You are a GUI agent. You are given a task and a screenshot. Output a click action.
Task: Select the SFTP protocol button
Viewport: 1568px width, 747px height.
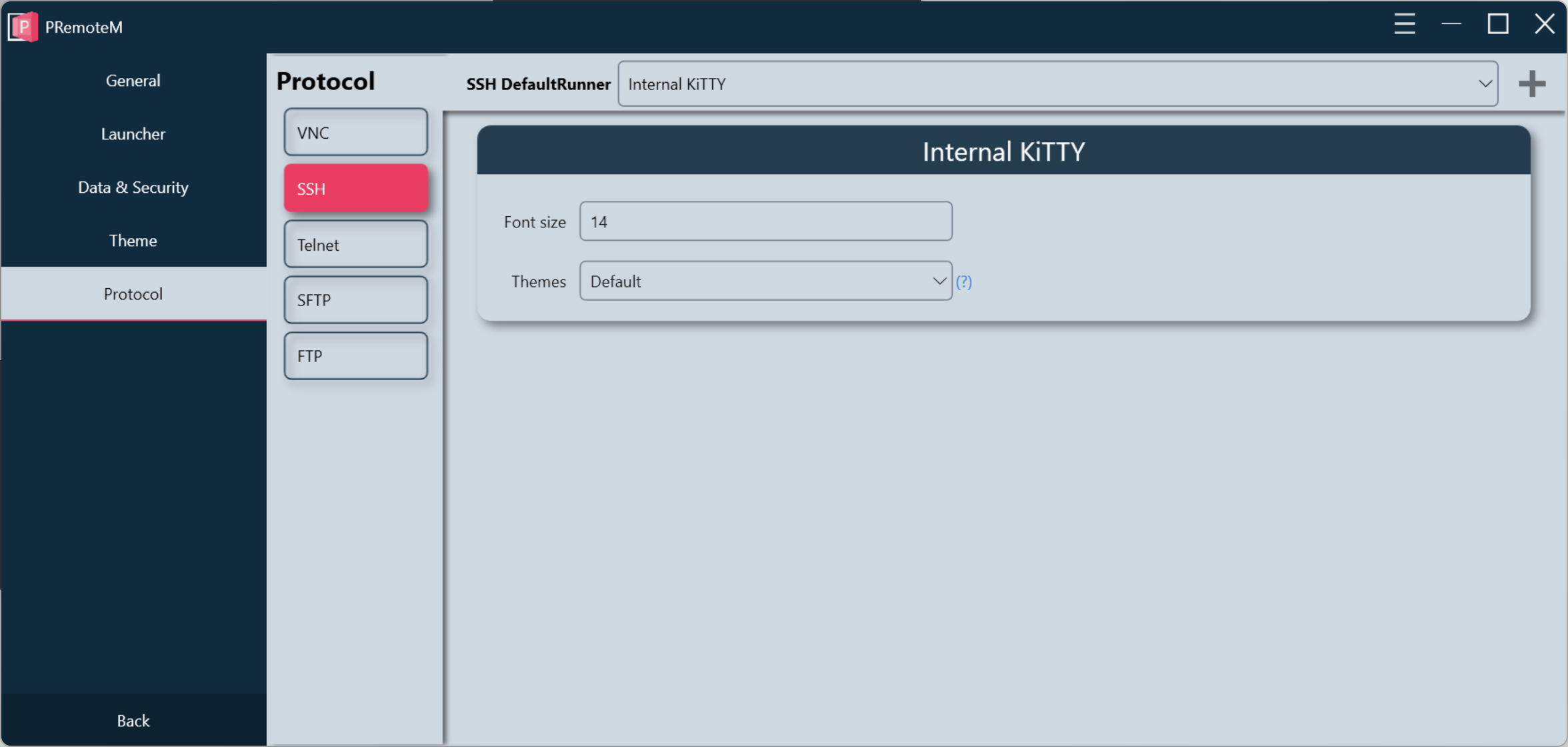[355, 300]
